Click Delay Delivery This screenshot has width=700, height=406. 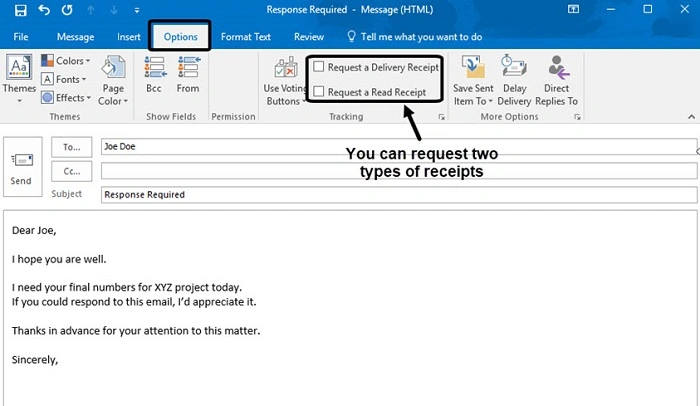click(x=514, y=81)
